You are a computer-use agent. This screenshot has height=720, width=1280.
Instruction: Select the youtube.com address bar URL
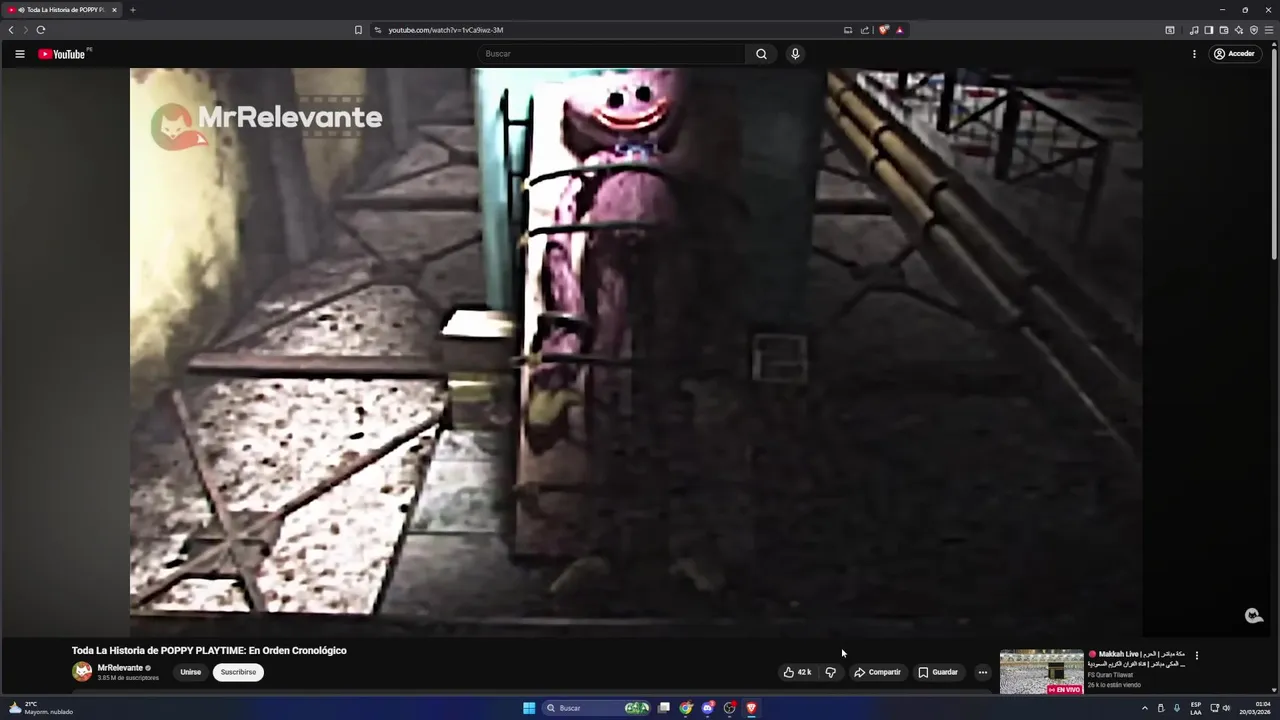coord(445,30)
